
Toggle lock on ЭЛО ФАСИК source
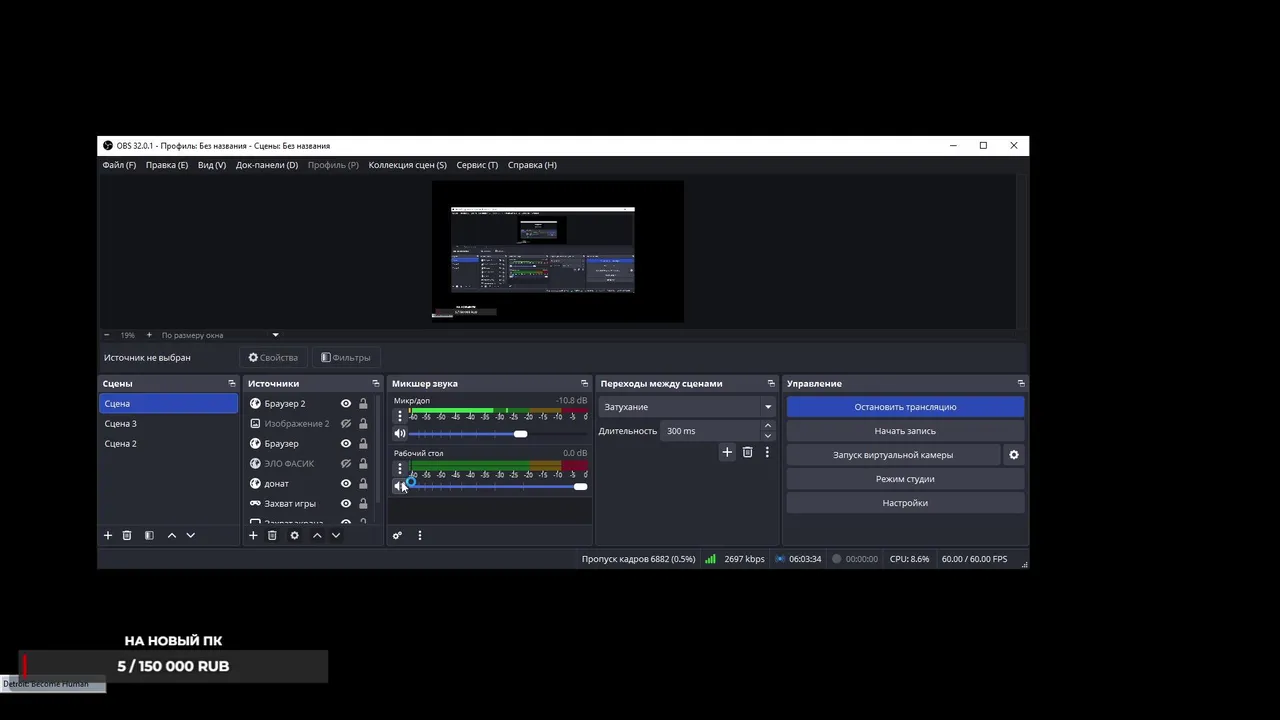[363, 463]
